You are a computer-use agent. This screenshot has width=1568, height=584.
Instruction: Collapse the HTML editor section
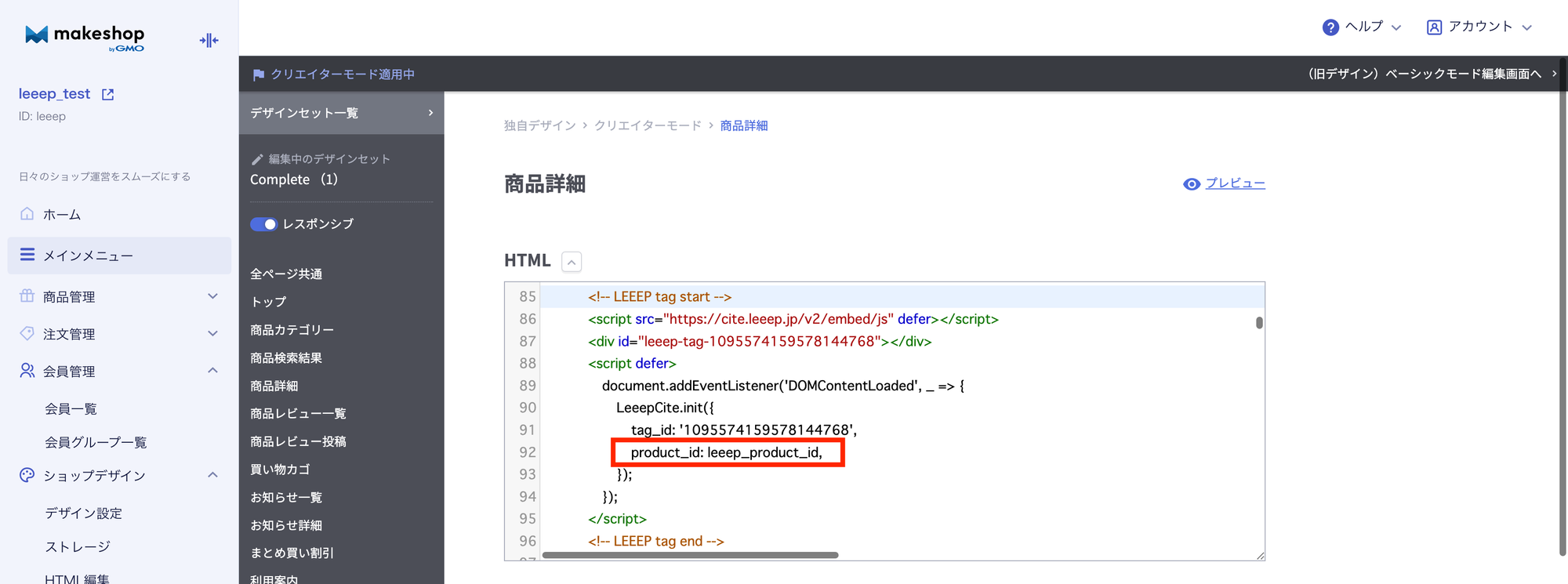pos(572,262)
